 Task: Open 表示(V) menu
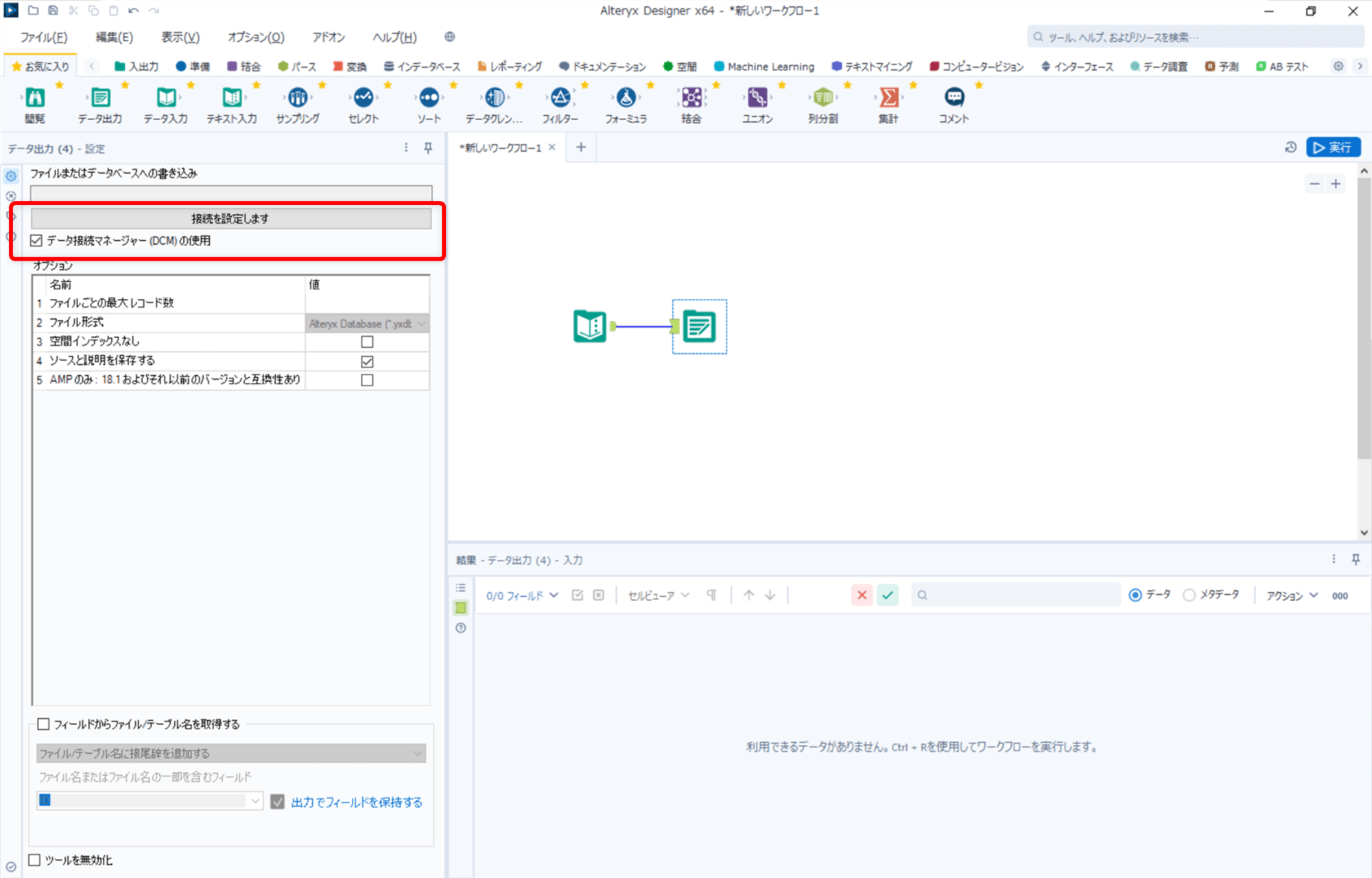180,37
